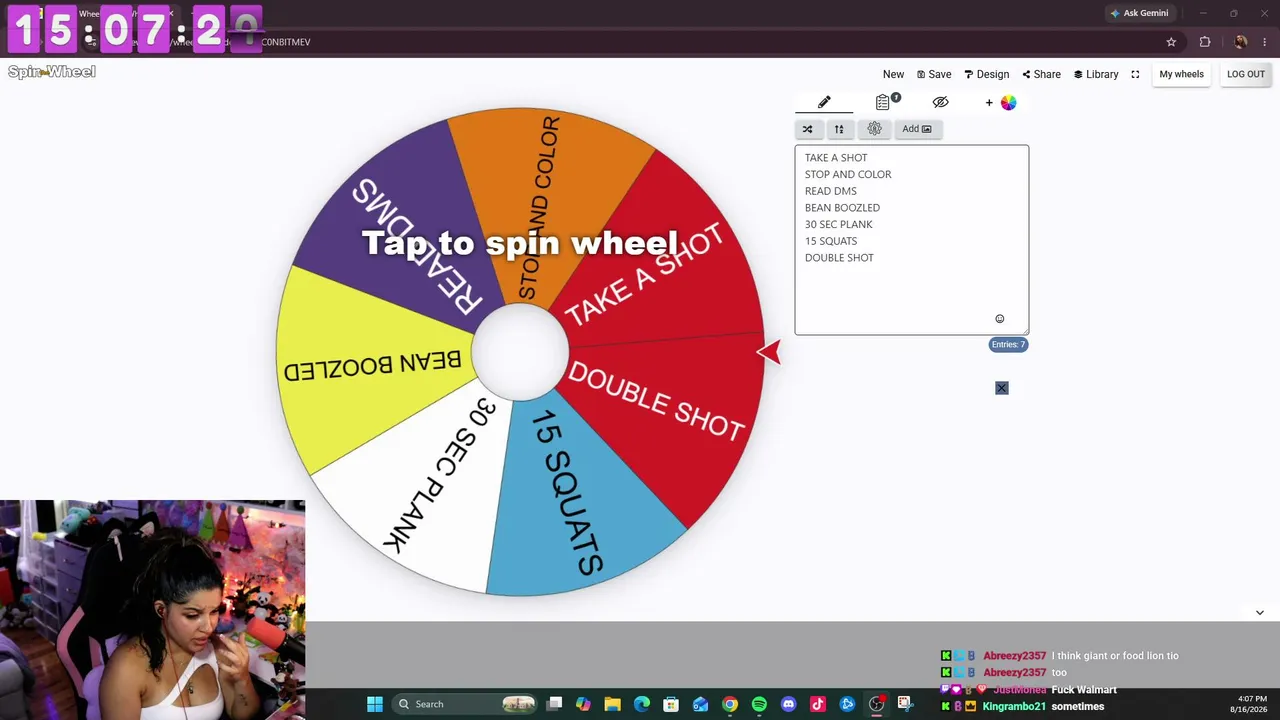Open OBS Studio from the taskbar
The width and height of the screenshot is (1280, 720).
point(876,704)
